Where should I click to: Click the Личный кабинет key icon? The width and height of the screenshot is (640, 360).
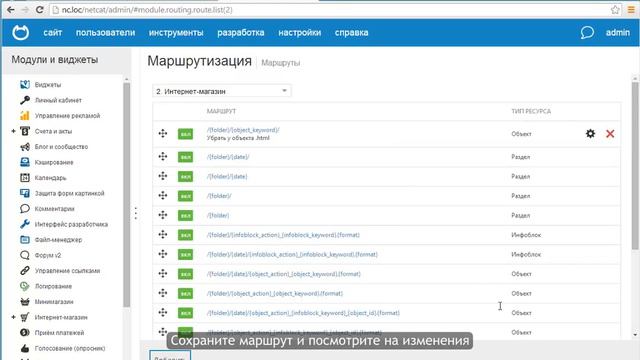point(24,100)
